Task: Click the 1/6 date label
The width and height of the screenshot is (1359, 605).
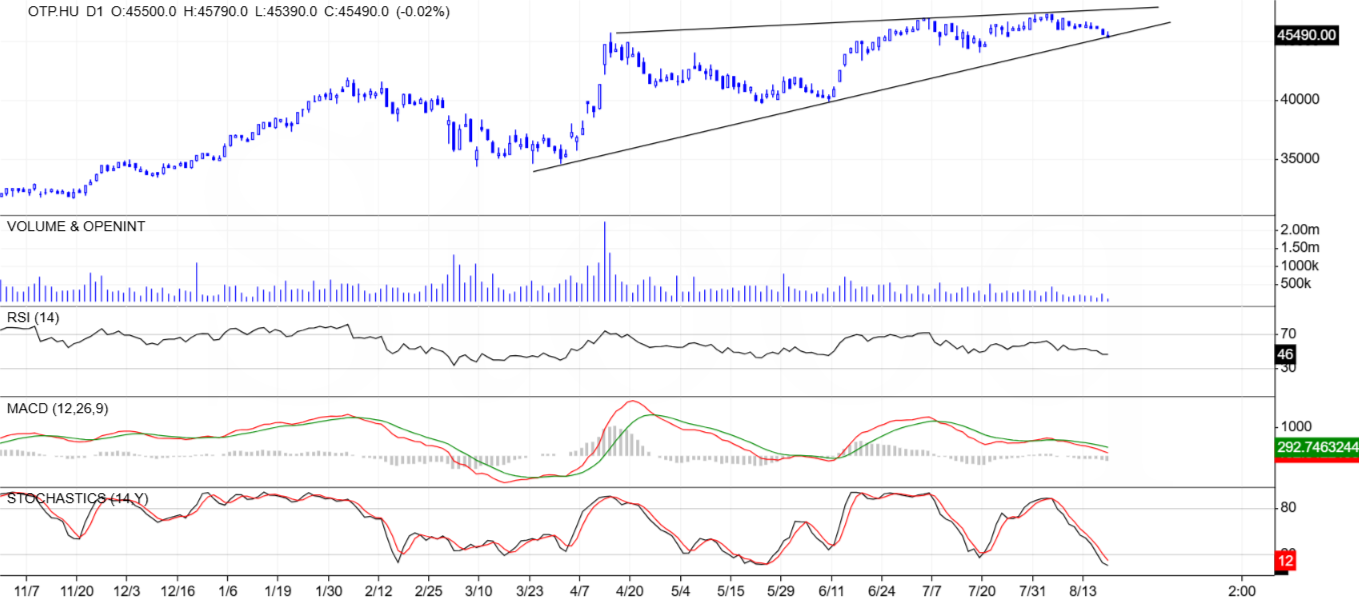Action: click(228, 592)
